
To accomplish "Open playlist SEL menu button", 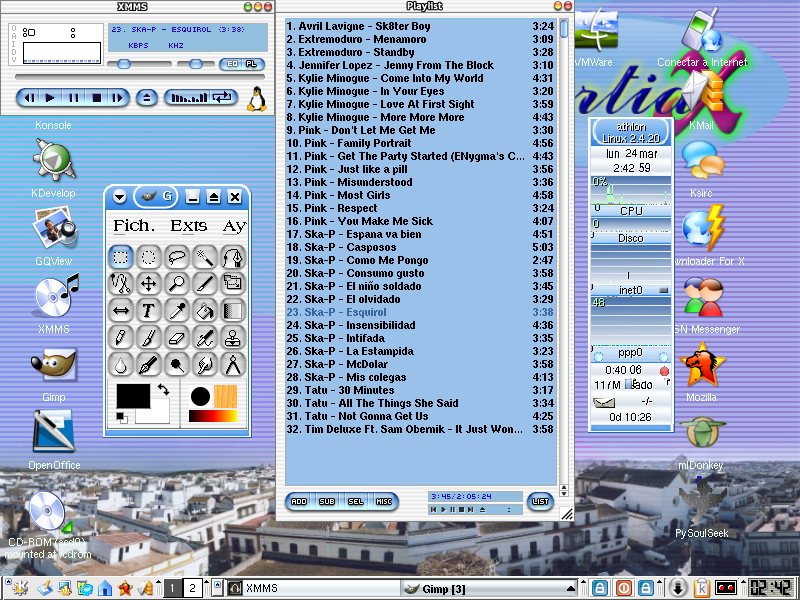I will (x=356, y=502).
